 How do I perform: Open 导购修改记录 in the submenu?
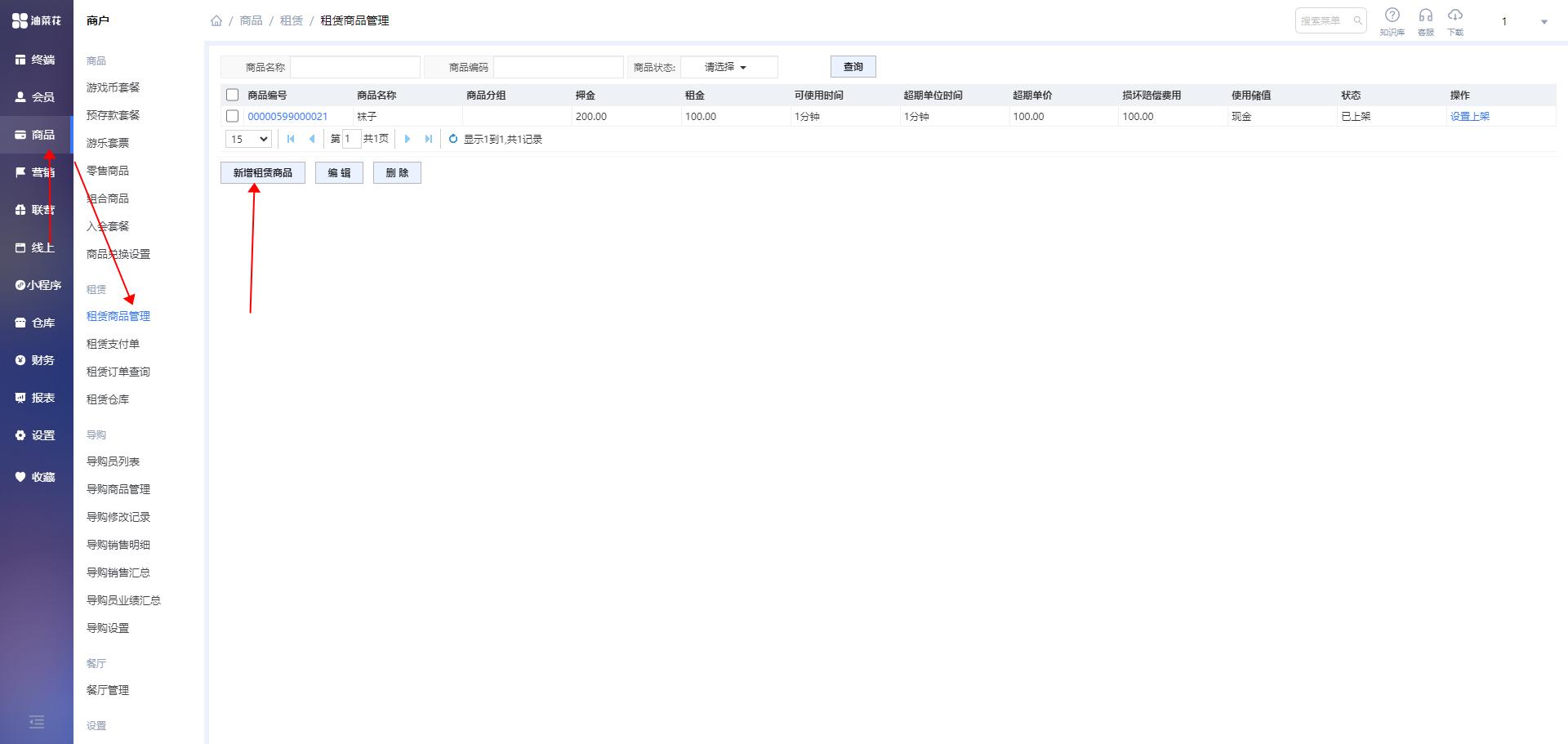point(118,517)
